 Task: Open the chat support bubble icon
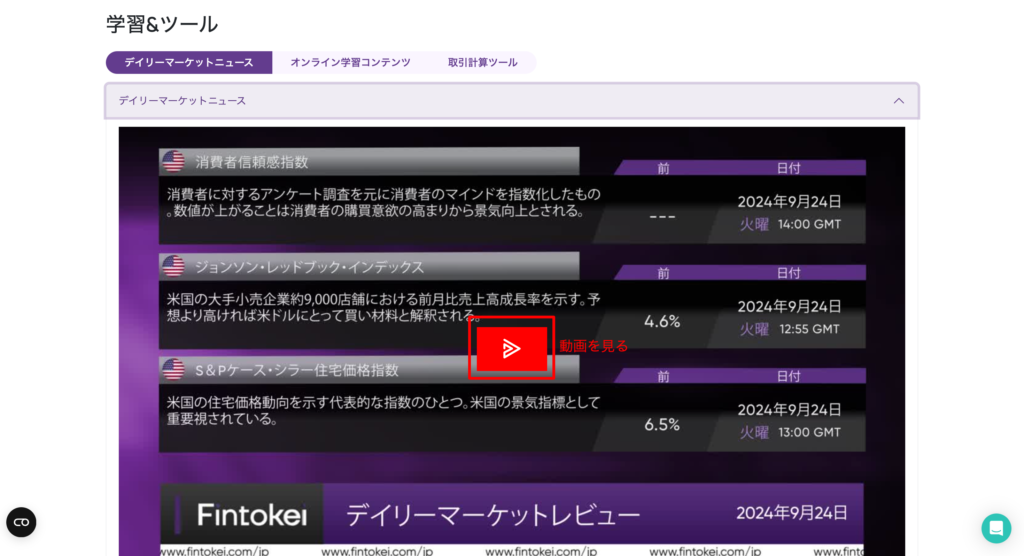pyautogui.click(x=996, y=528)
